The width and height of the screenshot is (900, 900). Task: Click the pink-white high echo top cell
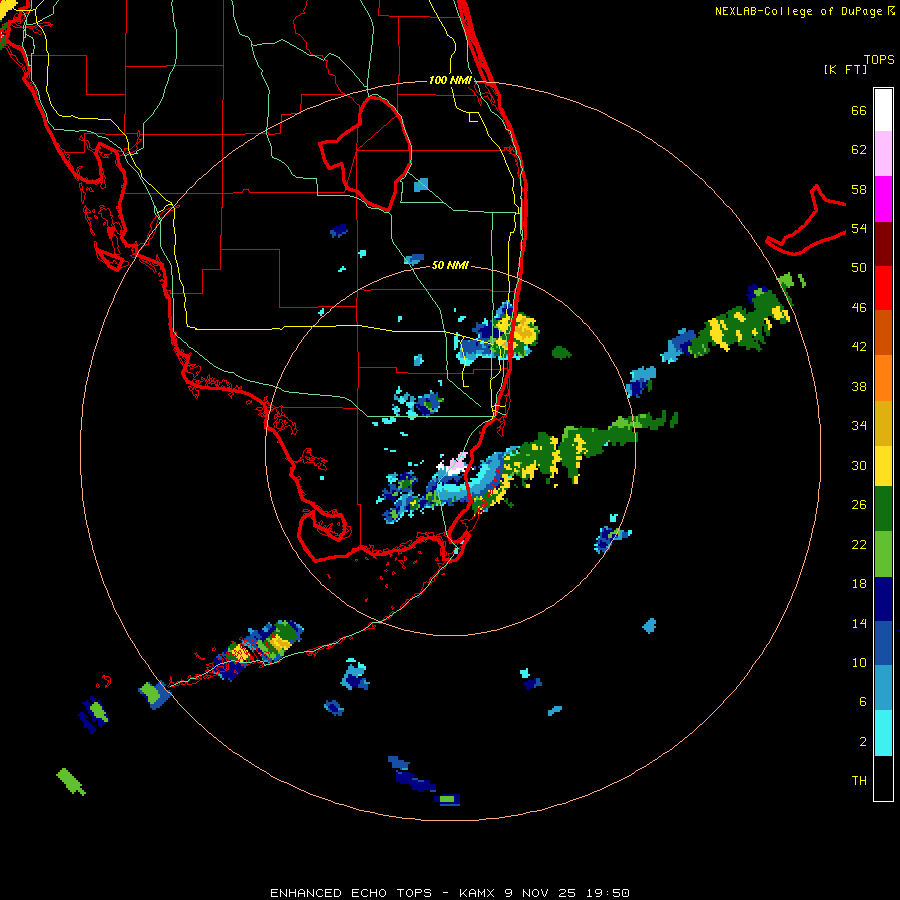click(454, 464)
